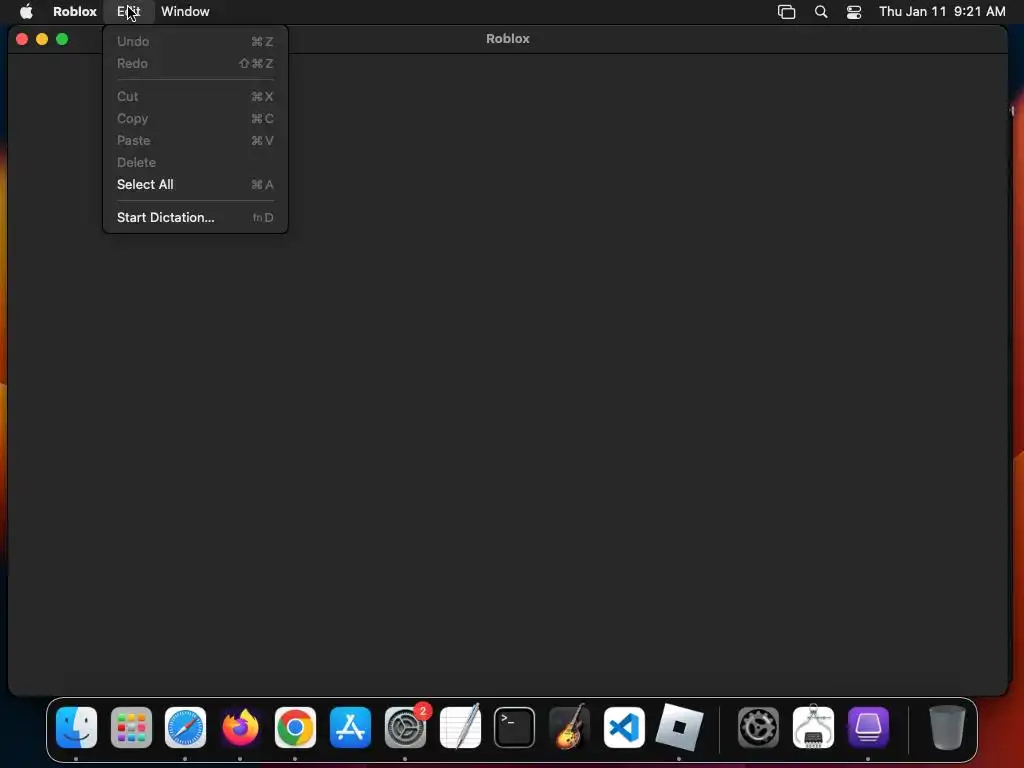The image size is (1024, 768).
Task: Choose Select All from Edit menu
Action: pyautogui.click(x=195, y=184)
